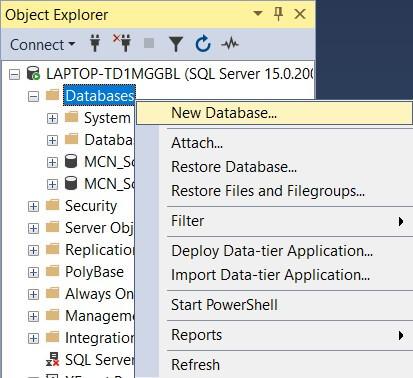Click the grey Stop square icon
This screenshot has width=413, height=378.
pyautogui.click(x=149, y=43)
